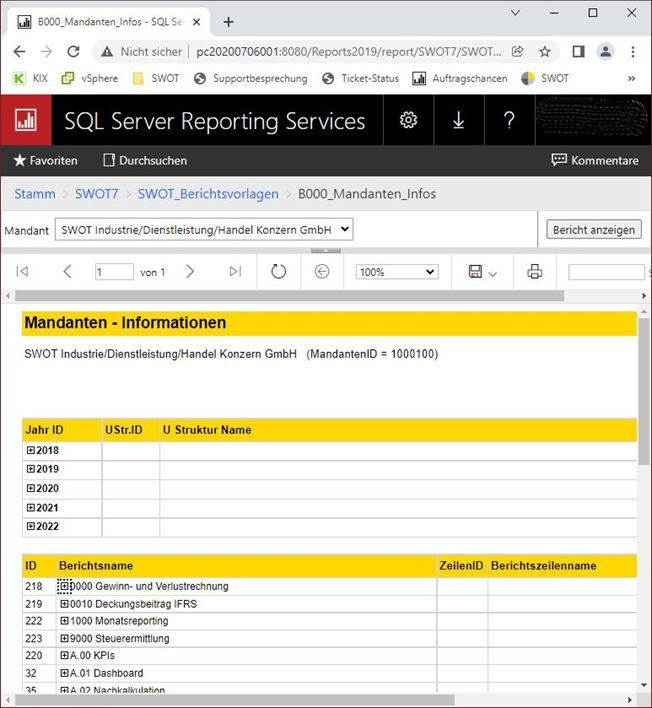Expand the 2022 year row

click(x=31, y=527)
